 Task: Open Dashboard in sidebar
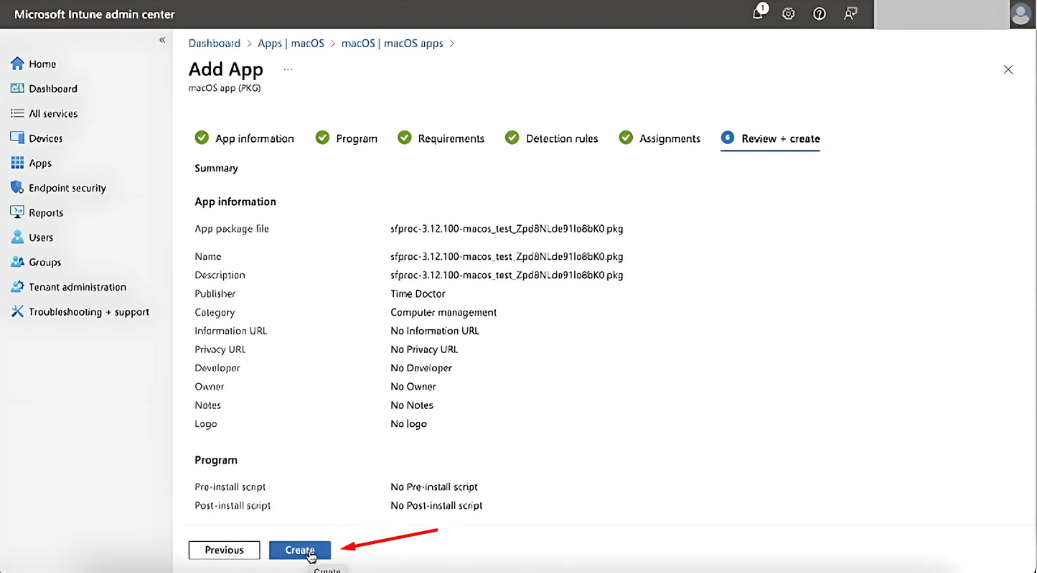[x=44, y=89]
